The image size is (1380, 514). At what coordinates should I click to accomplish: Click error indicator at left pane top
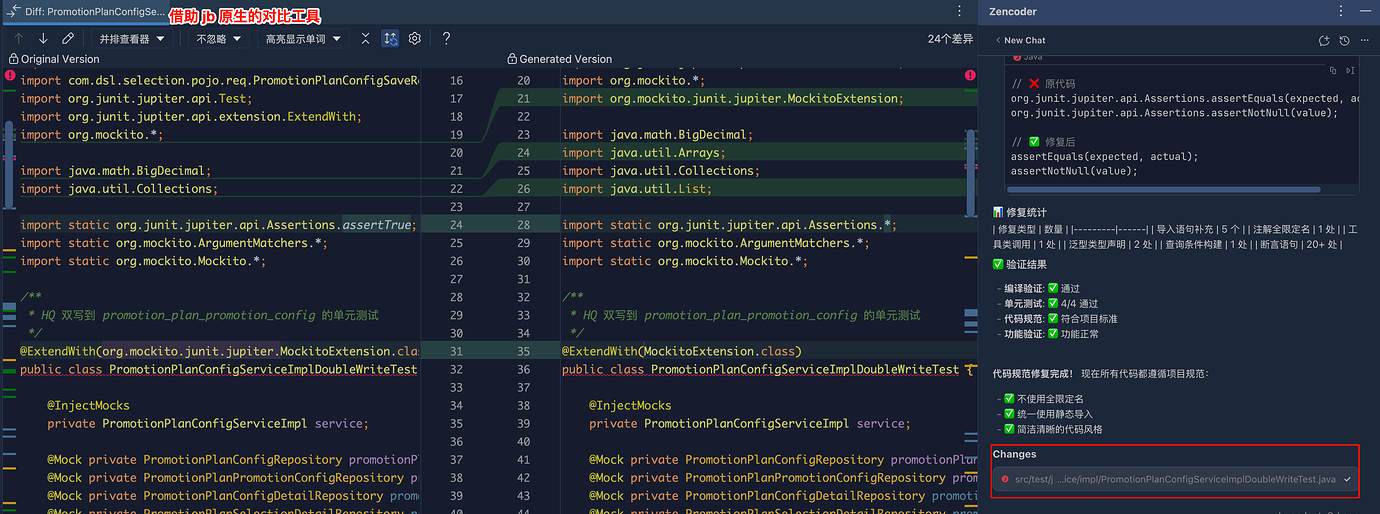click(x=10, y=75)
